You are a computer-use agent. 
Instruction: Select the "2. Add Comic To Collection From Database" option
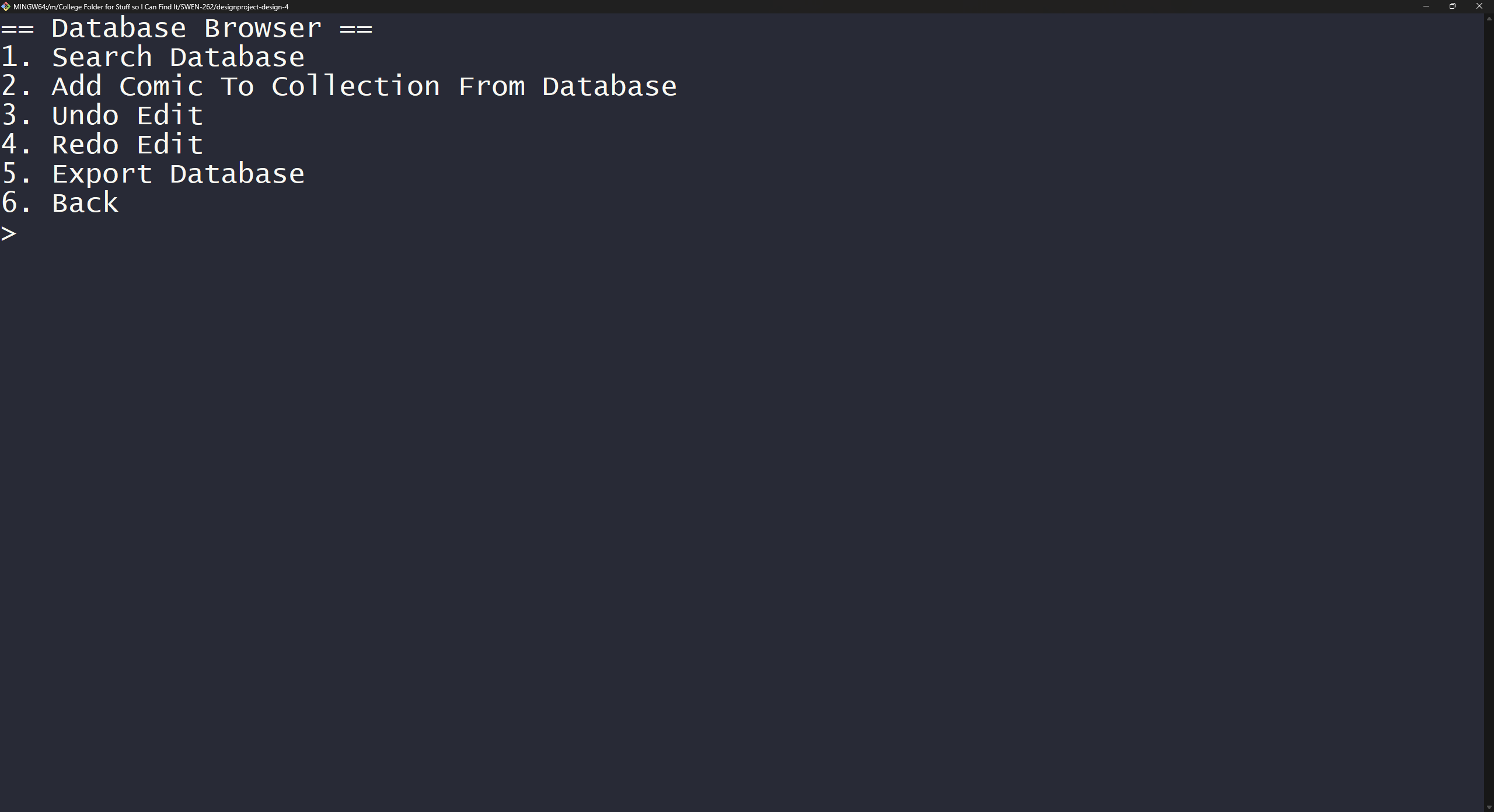(338, 86)
